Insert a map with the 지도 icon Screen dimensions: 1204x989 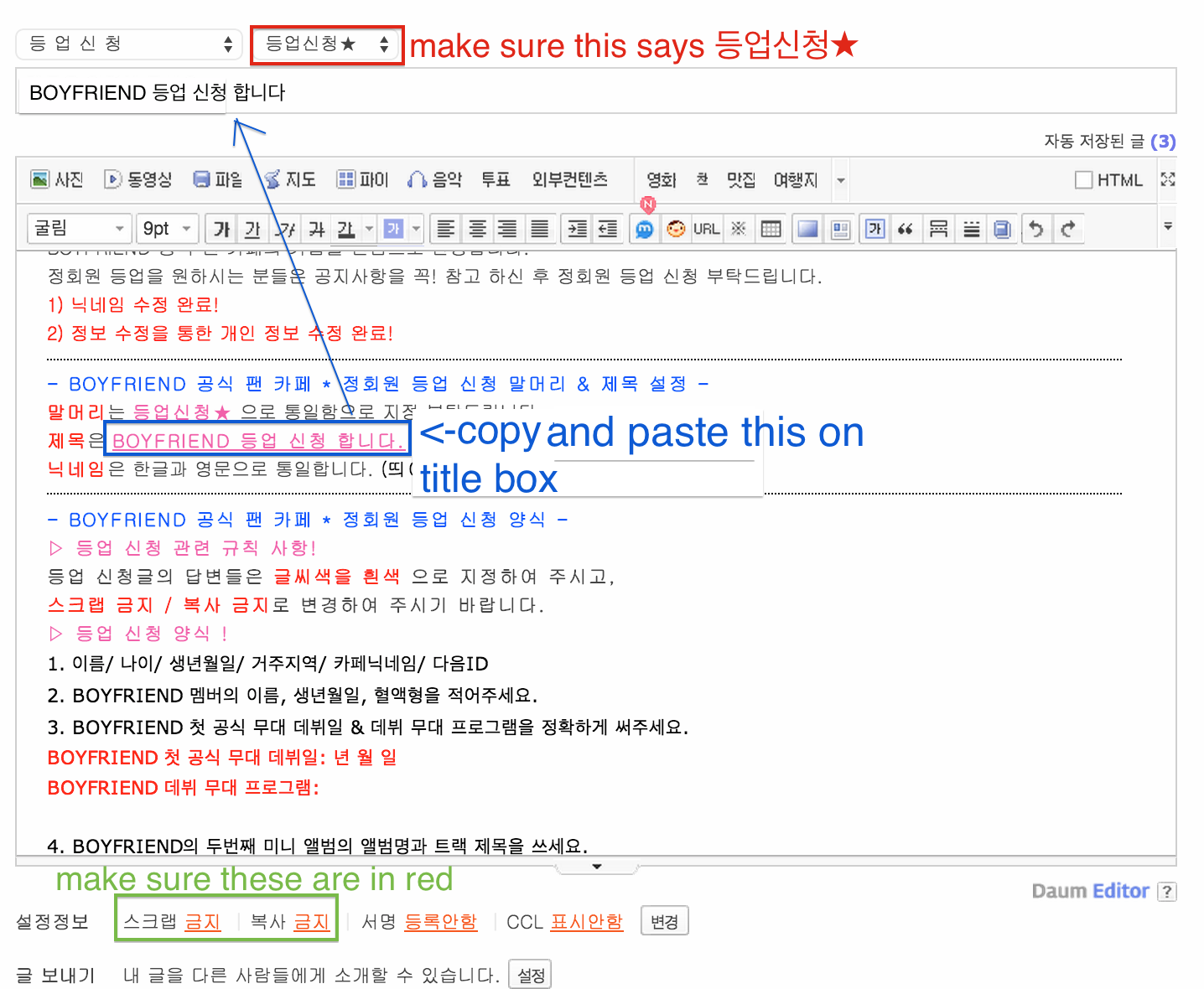coord(289,179)
